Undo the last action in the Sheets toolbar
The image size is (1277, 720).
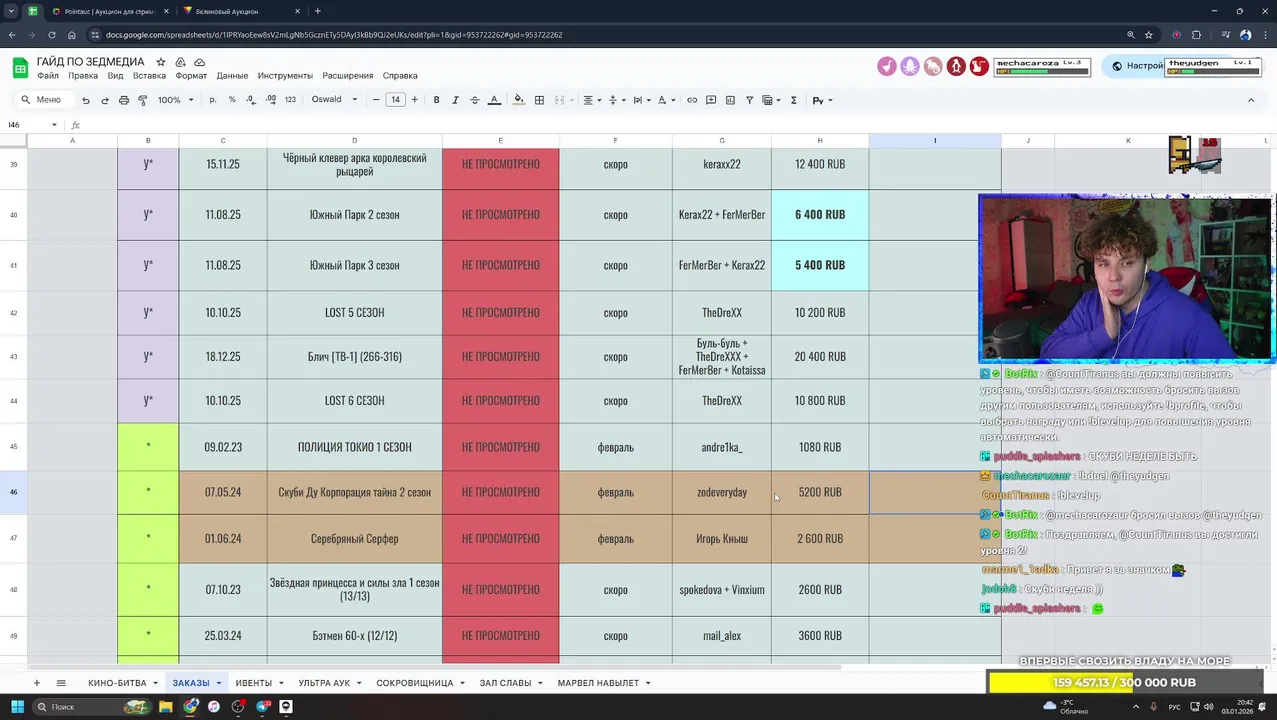tap(85, 100)
